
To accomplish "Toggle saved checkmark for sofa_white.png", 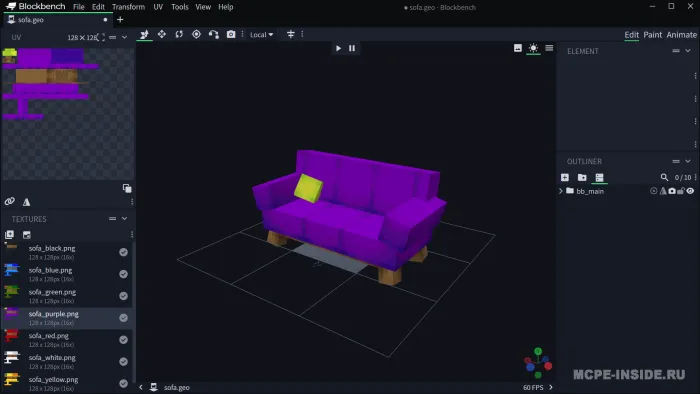I will coord(124,361).
